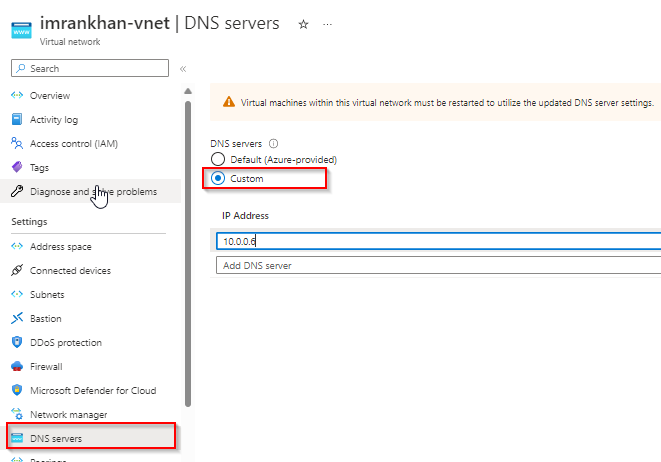Open Access control (IAM)

point(74,144)
